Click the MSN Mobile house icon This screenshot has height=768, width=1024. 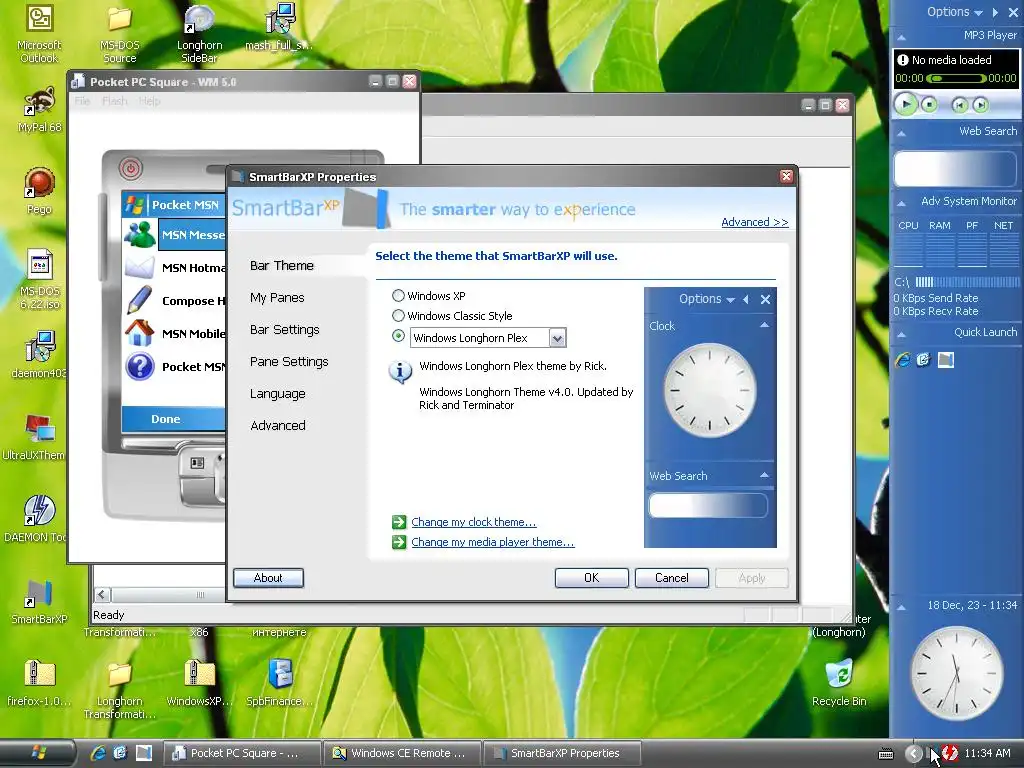139,333
